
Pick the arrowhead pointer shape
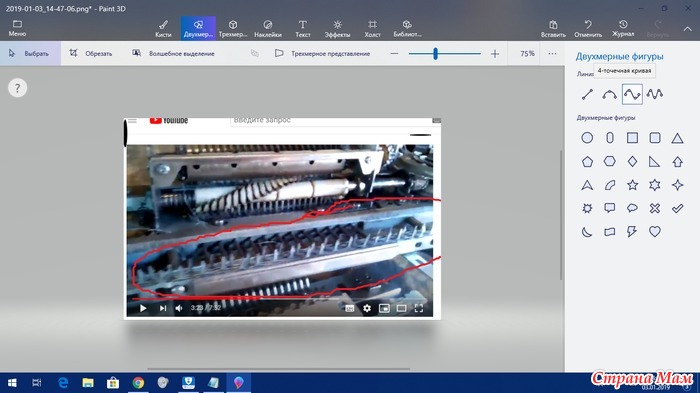[587, 185]
